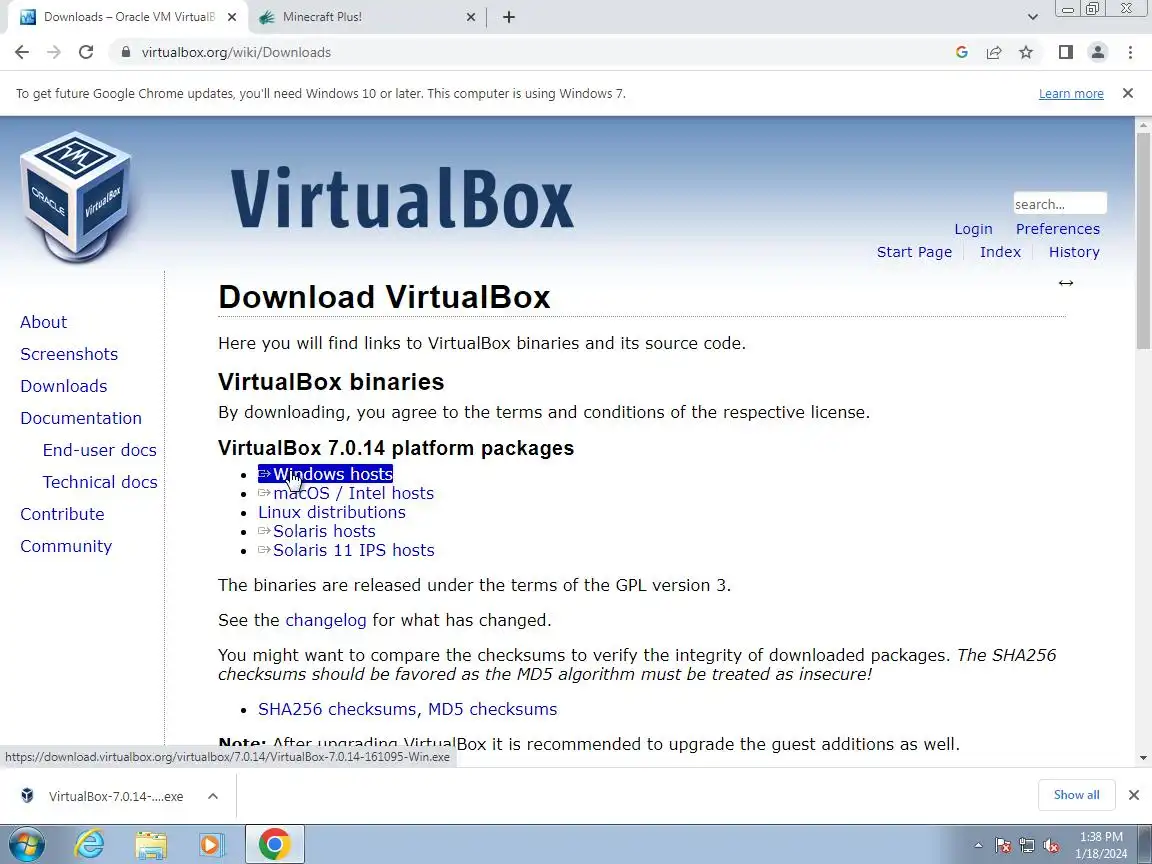
Task: Click the Chrome taskbar icon
Action: [x=275, y=844]
